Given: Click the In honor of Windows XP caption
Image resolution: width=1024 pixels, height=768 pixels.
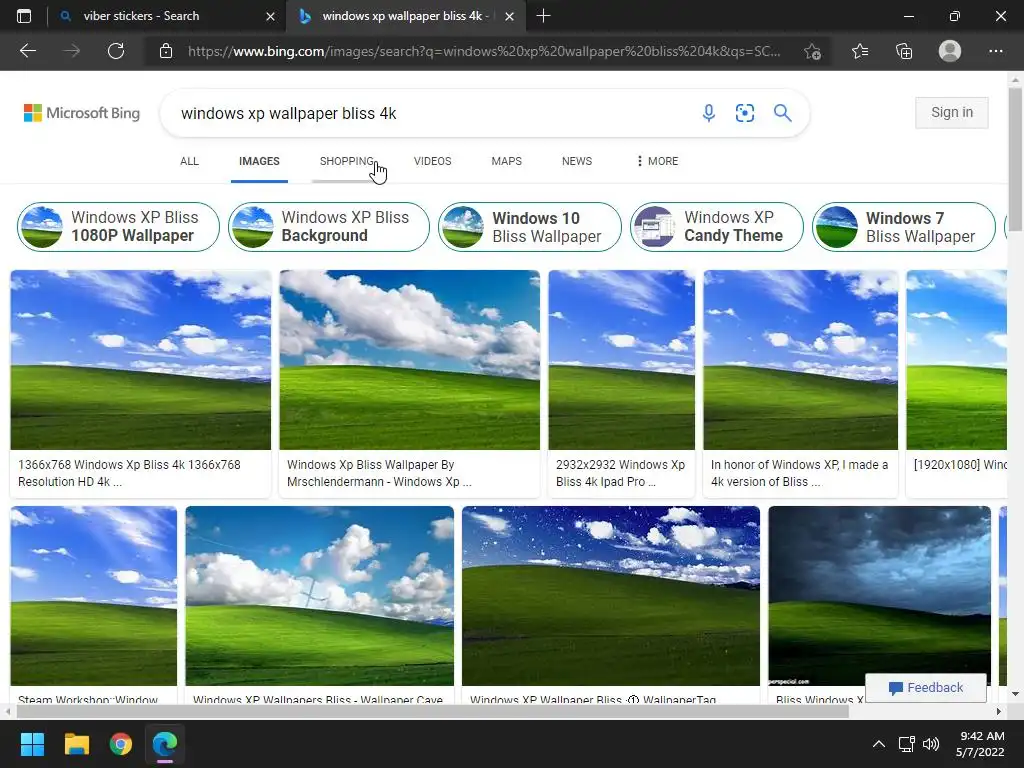Looking at the screenshot, I should point(799,473).
